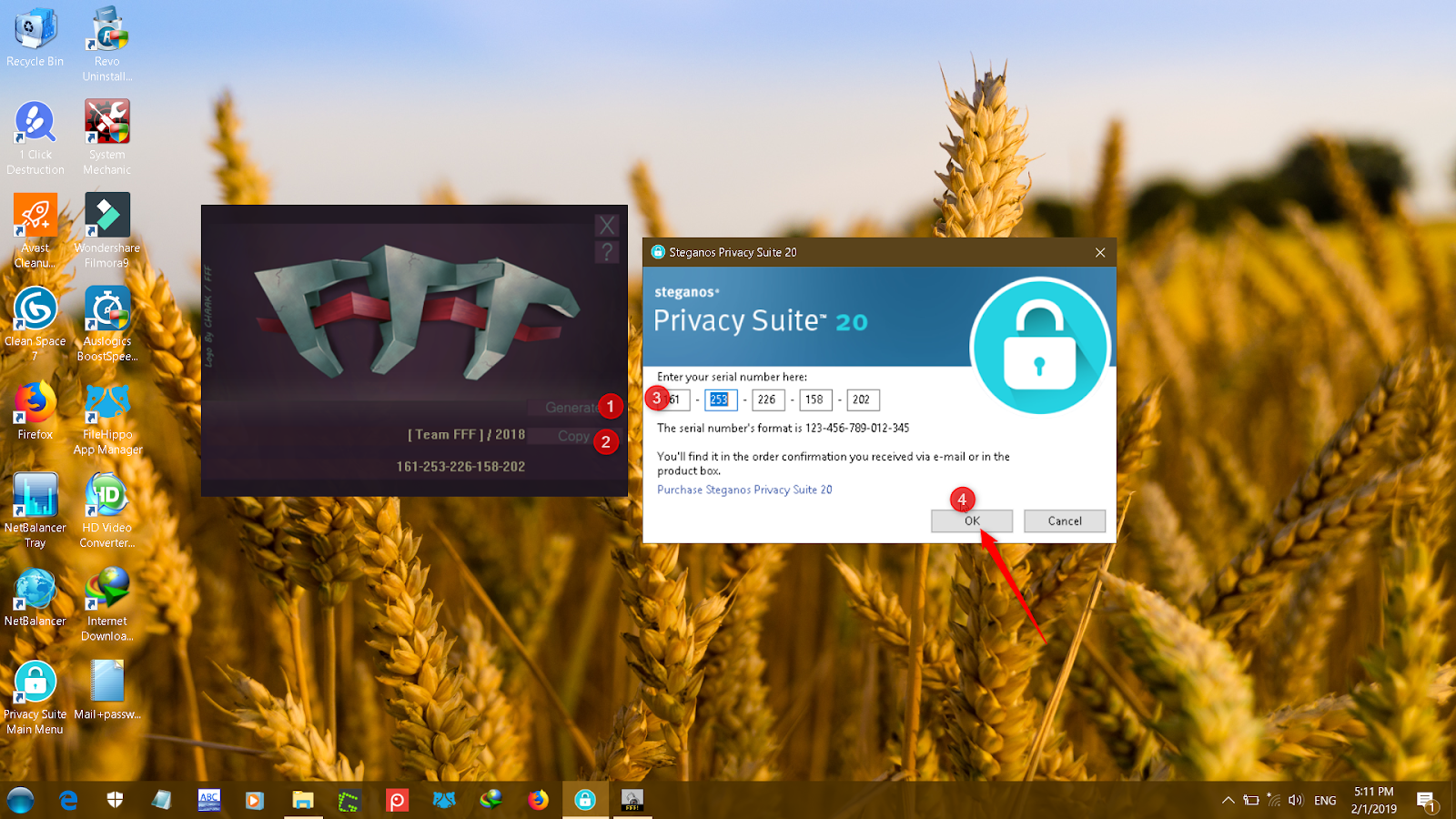The image size is (1456, 819).
Task: Switch to Steganos Privacy Suite taskbar button
Action: pos(585,800)
